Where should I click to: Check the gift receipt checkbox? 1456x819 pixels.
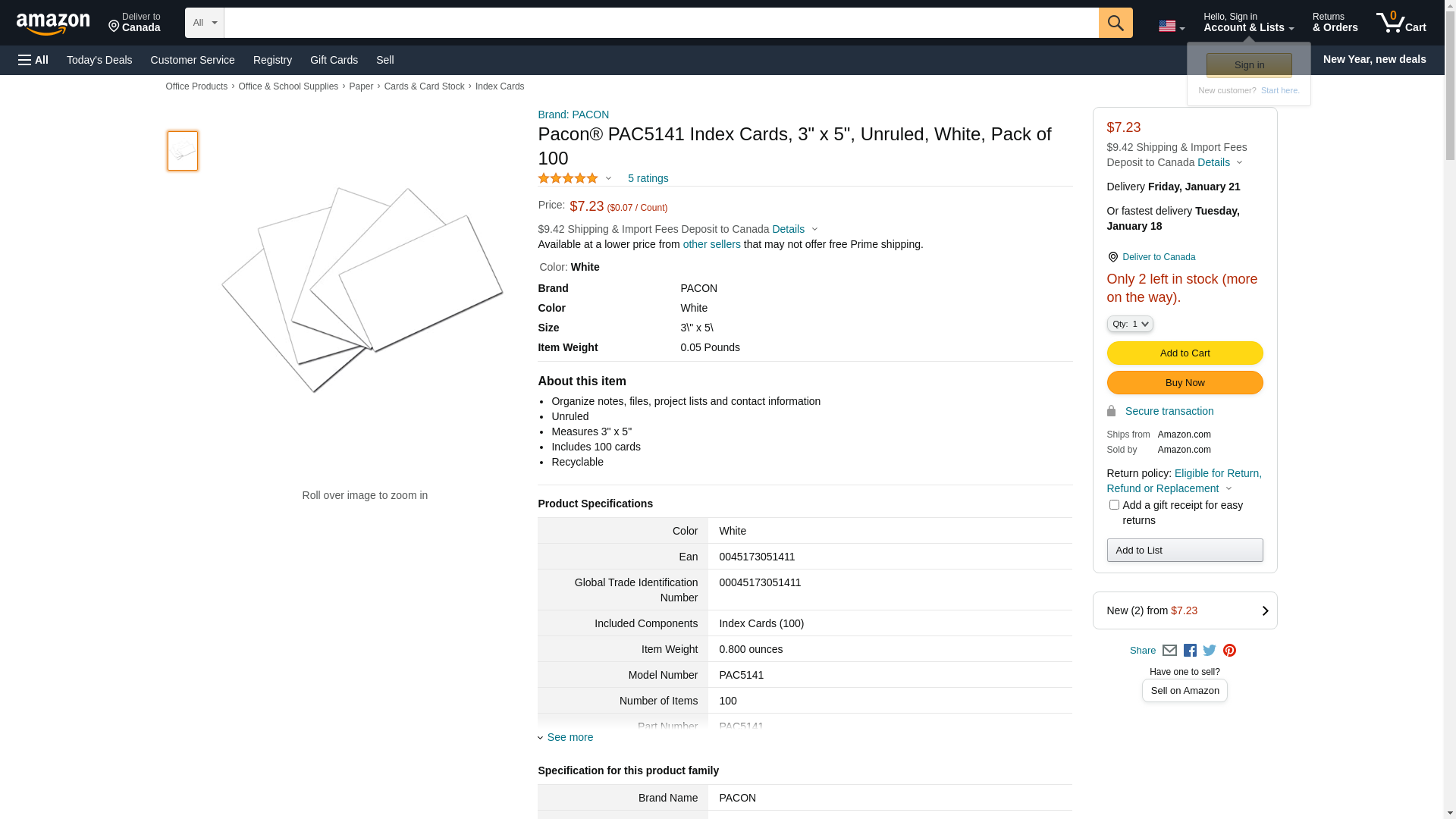coord(1114,505)
